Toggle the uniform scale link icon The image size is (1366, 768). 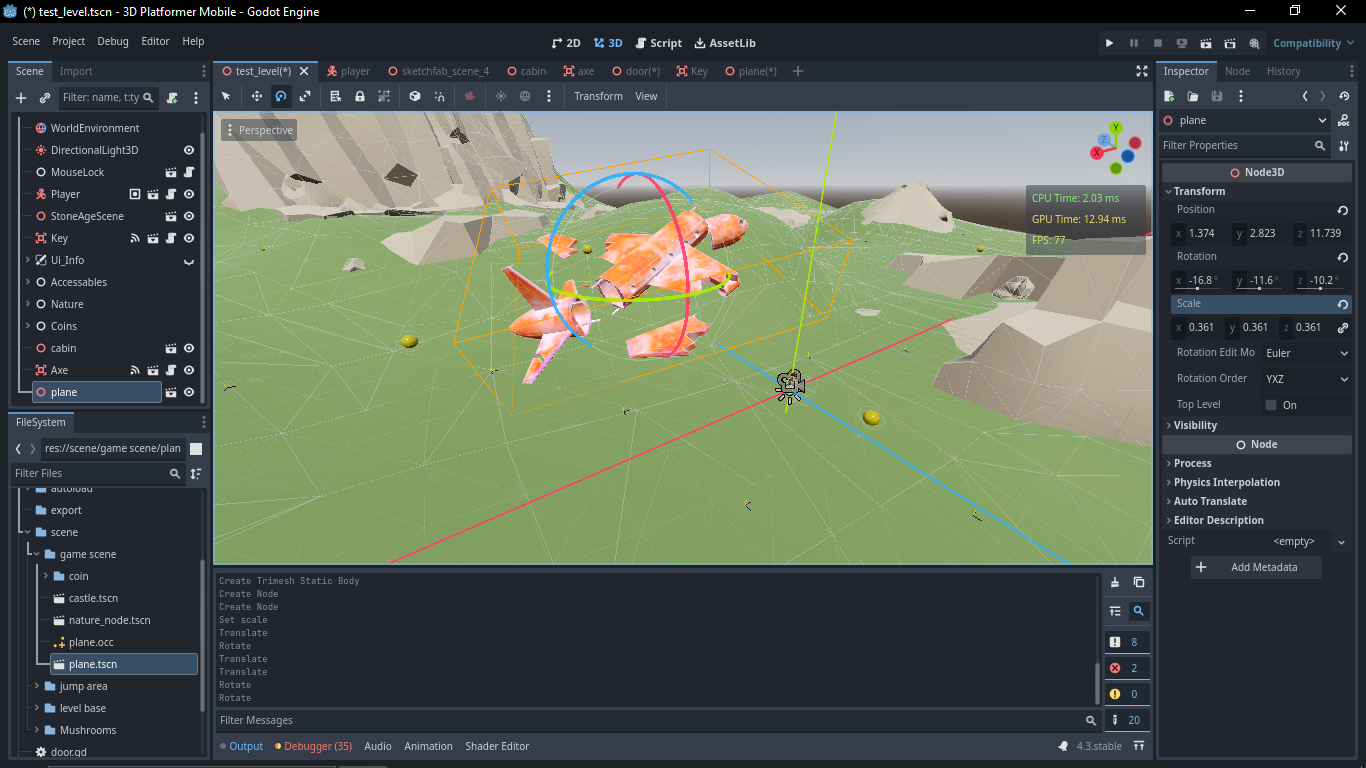click(x=1343, y=327)
